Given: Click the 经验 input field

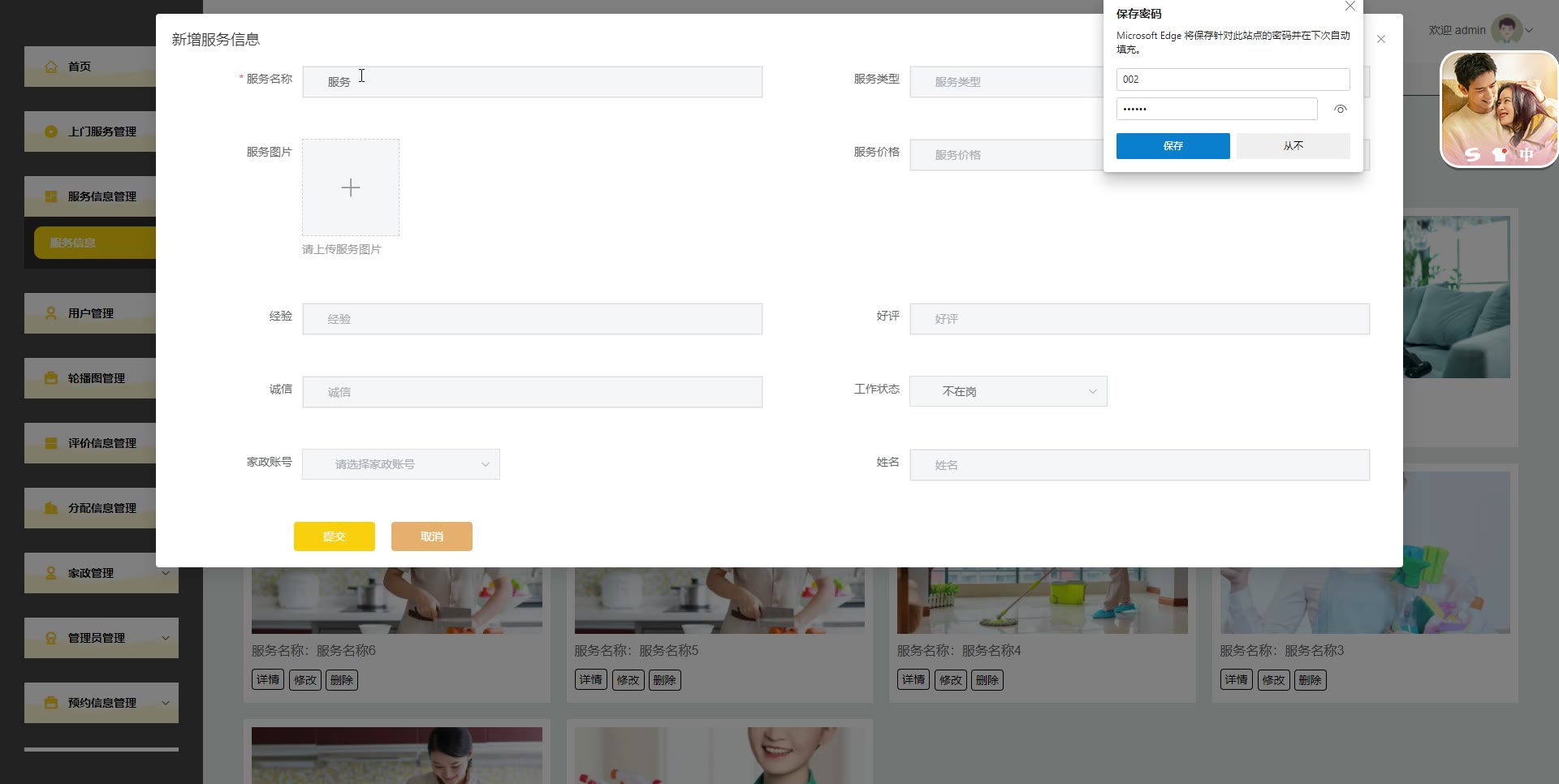Looking at the screenshot, I should 533,319.
